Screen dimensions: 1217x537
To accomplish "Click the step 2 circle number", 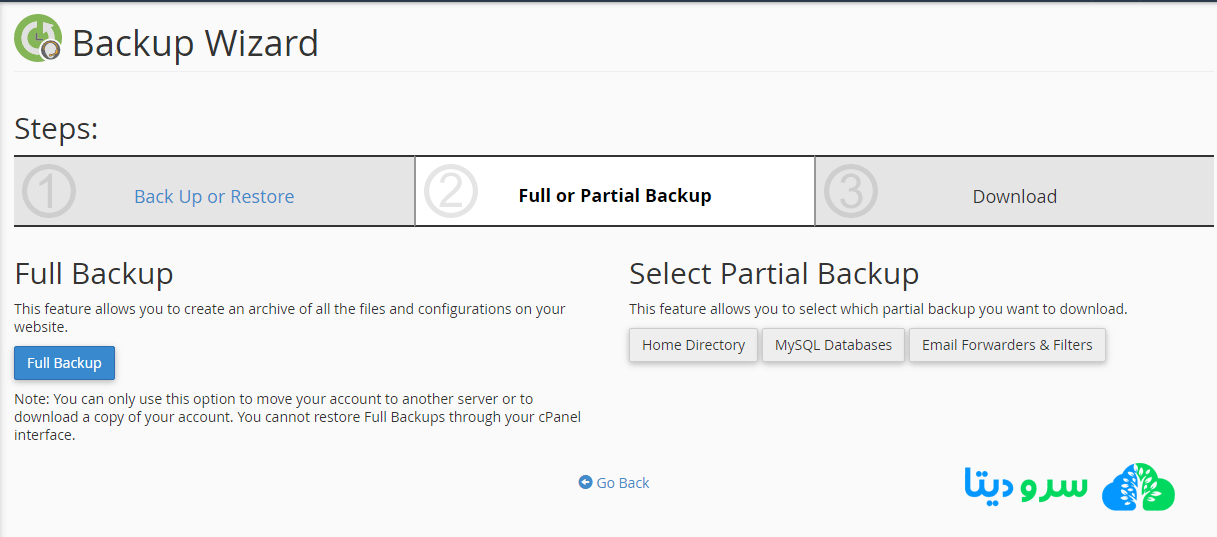I will point(450,192).
